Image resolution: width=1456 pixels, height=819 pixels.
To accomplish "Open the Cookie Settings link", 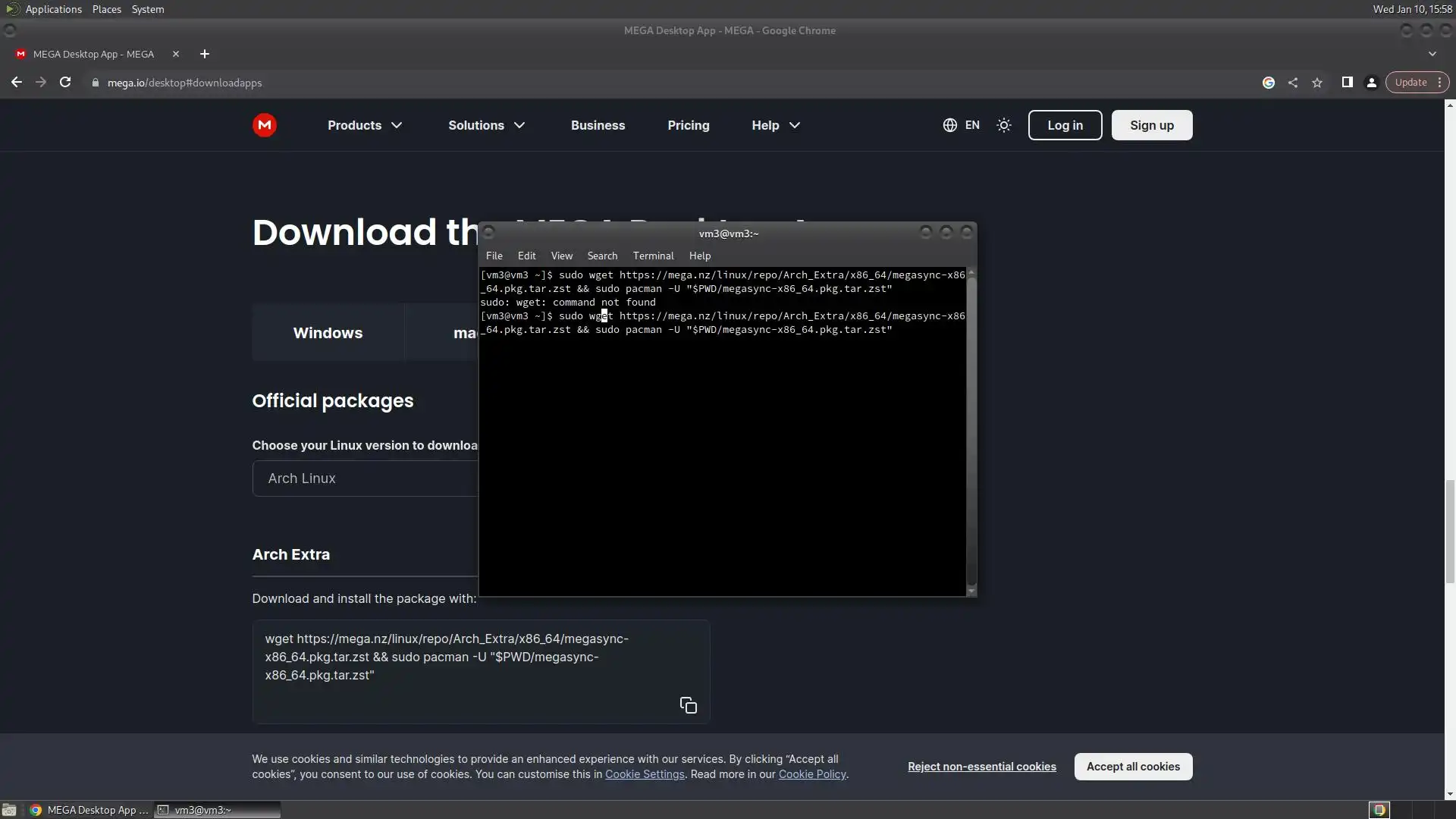I will 645,774.
